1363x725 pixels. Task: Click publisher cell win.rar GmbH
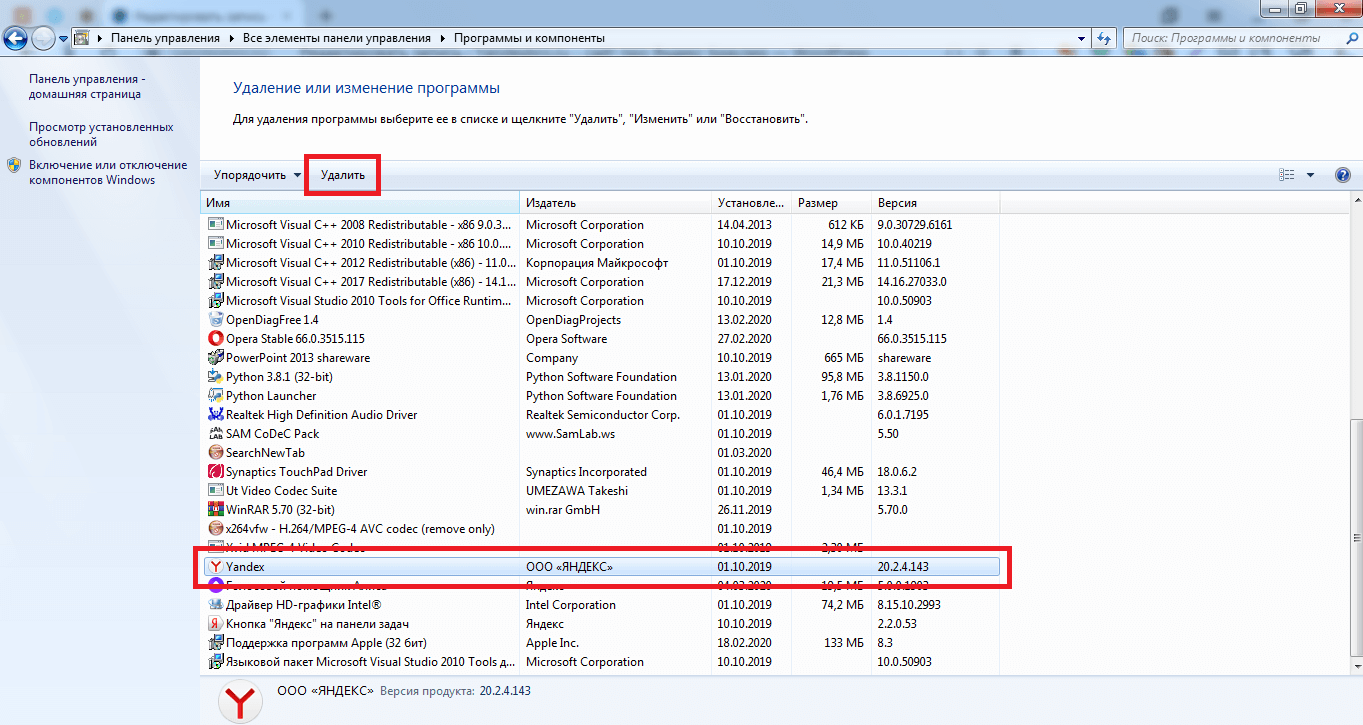coord(562,510)
